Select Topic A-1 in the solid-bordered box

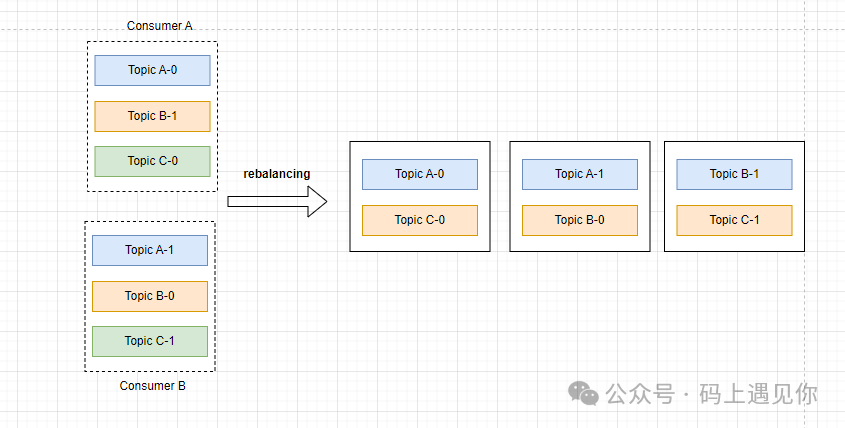pyautogui.click(x=580, y=174)
